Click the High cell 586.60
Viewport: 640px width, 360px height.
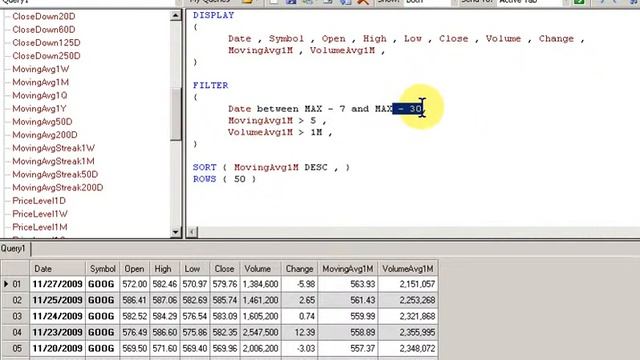(164, 332)
